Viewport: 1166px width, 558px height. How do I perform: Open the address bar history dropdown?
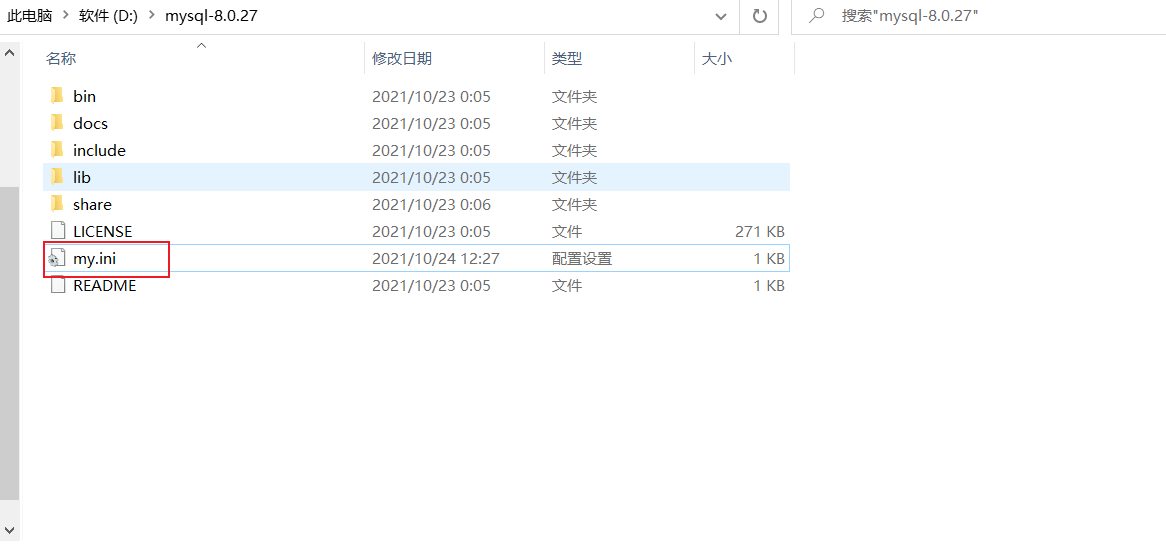[721, 16]
